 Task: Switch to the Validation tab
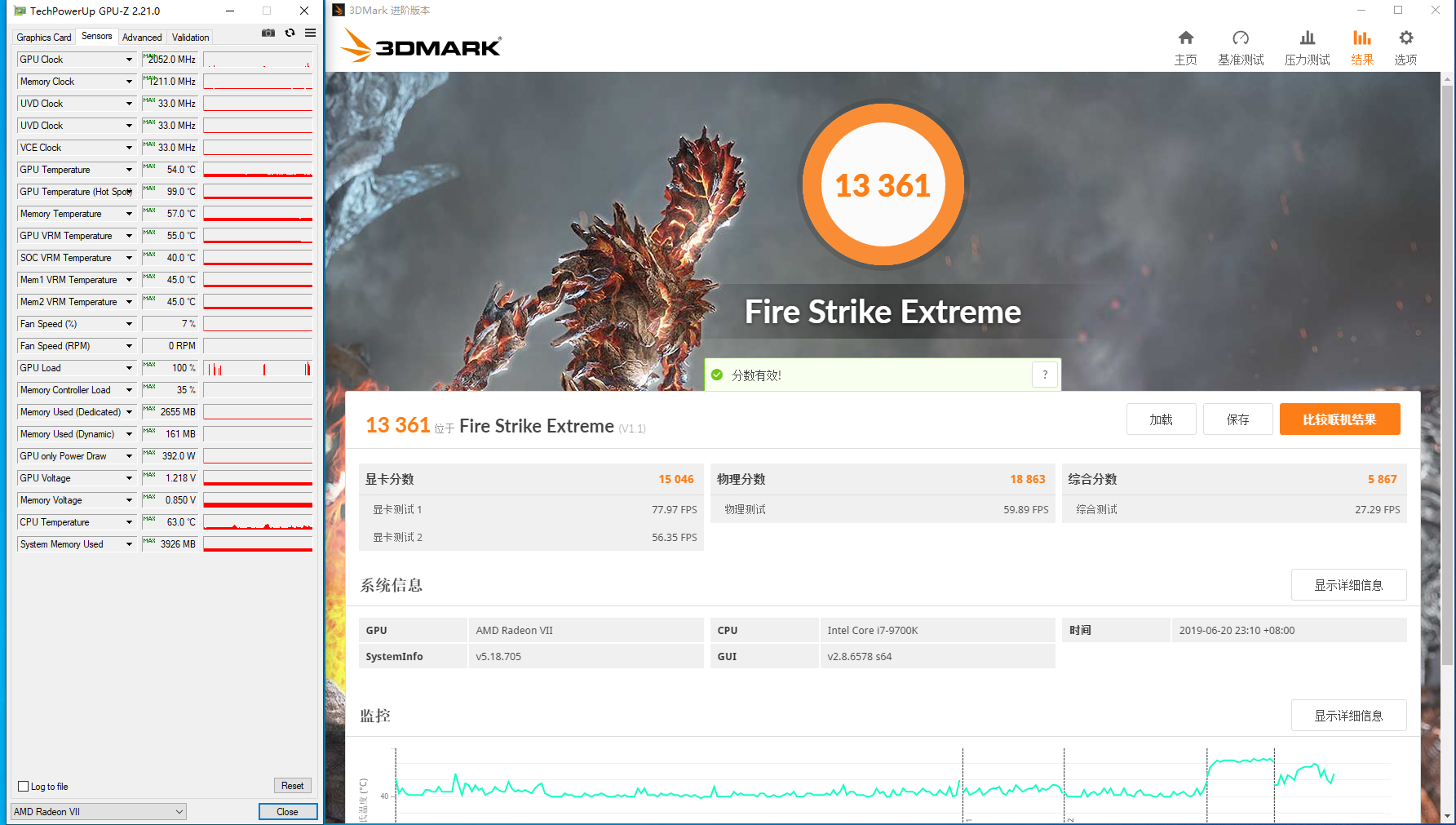tap(191, 38)
